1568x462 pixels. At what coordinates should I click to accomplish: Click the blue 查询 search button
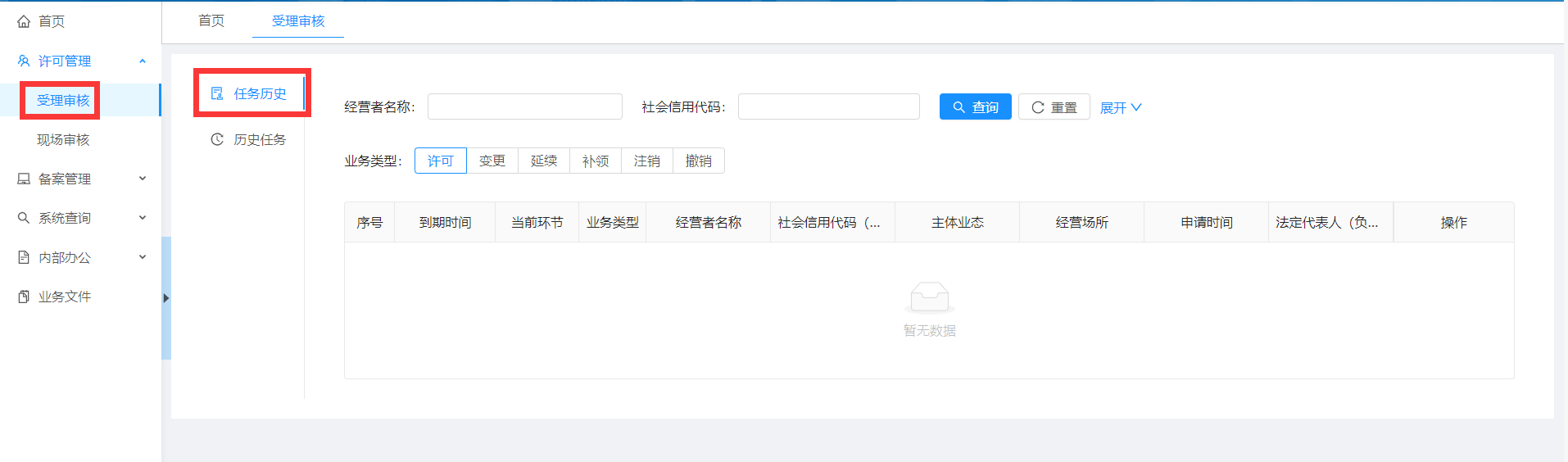(975, 107)
